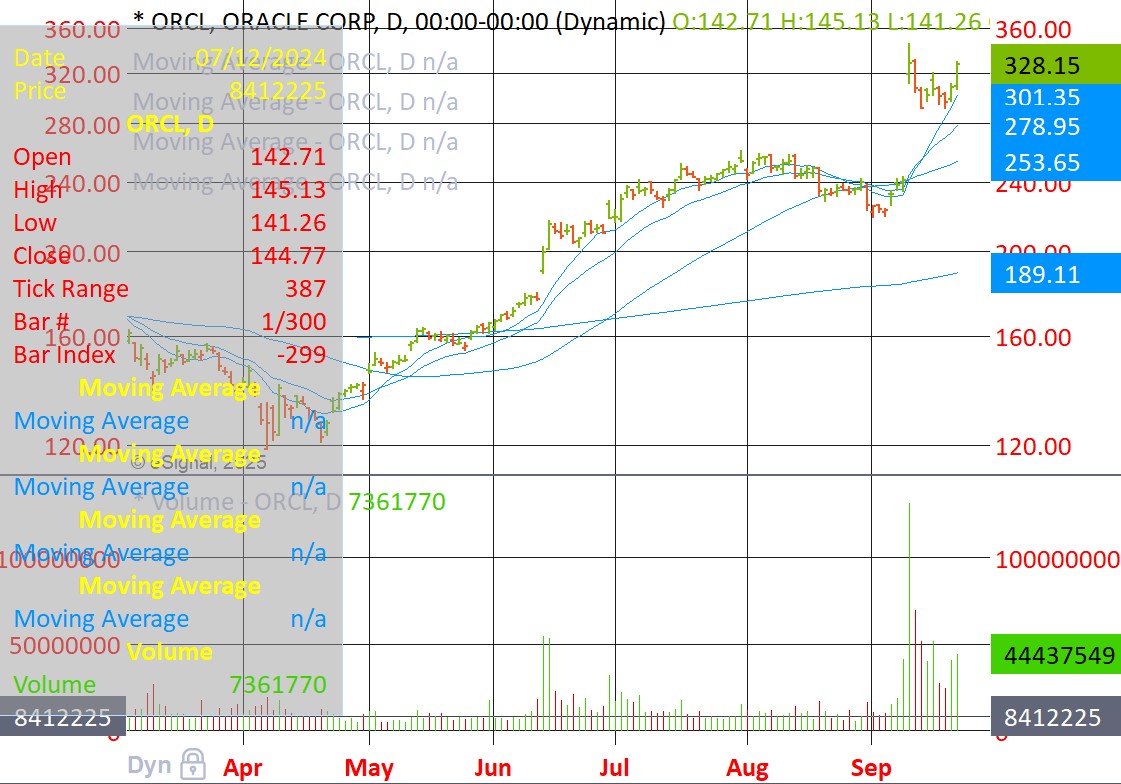
Task: Click the gray 8412225 tag on left axis
Action: coord(63,718)
